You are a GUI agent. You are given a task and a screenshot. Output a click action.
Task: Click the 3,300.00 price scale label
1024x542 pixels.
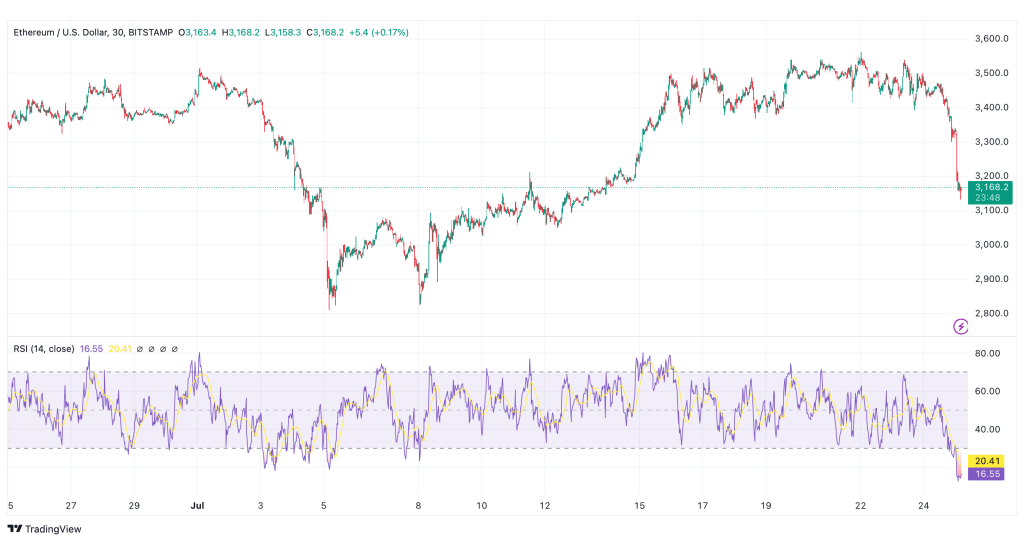coord(991,141)
